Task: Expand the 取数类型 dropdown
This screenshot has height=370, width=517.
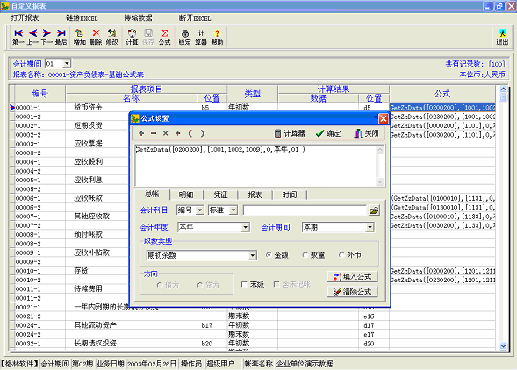Action: (x=253, y=256)
